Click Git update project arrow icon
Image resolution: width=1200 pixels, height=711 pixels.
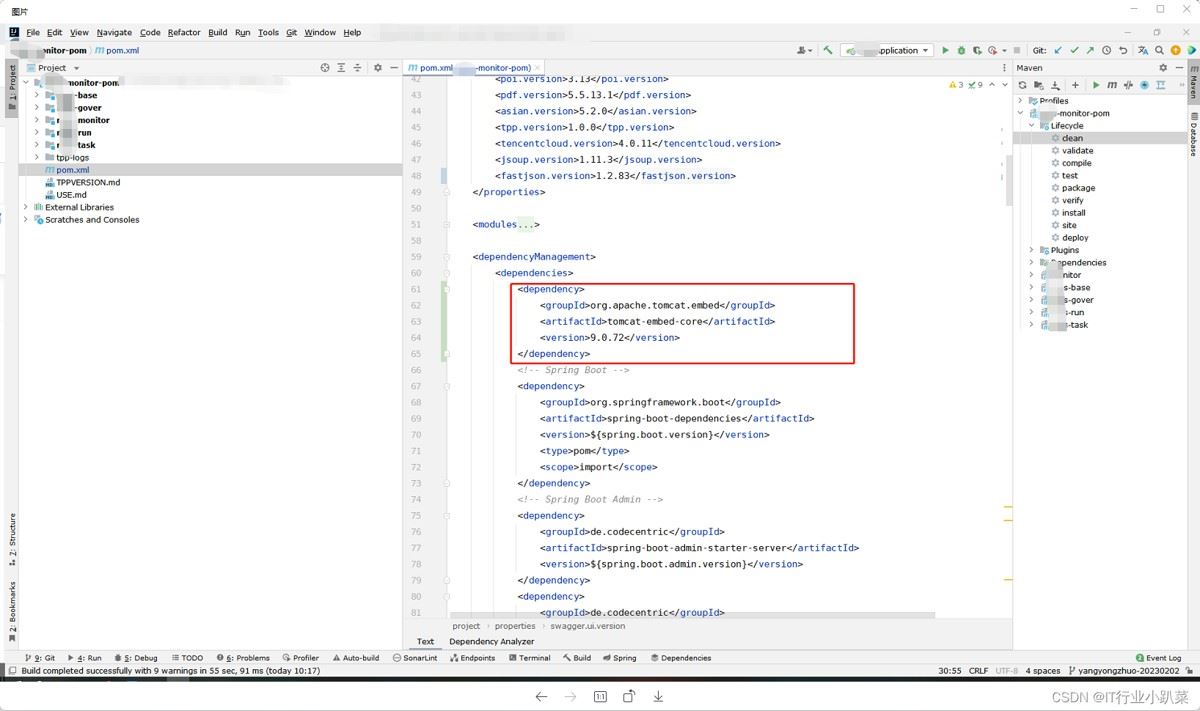(x=1057, y=50)
